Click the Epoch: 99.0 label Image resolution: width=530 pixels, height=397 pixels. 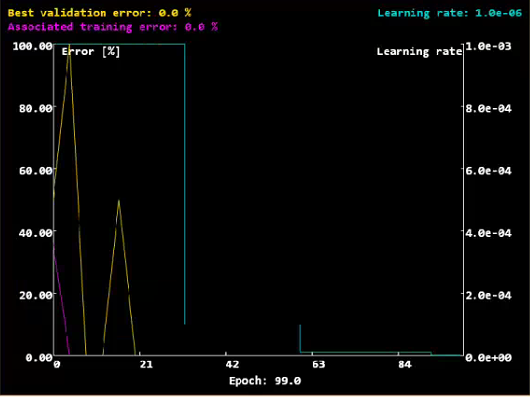pos(265,381)
